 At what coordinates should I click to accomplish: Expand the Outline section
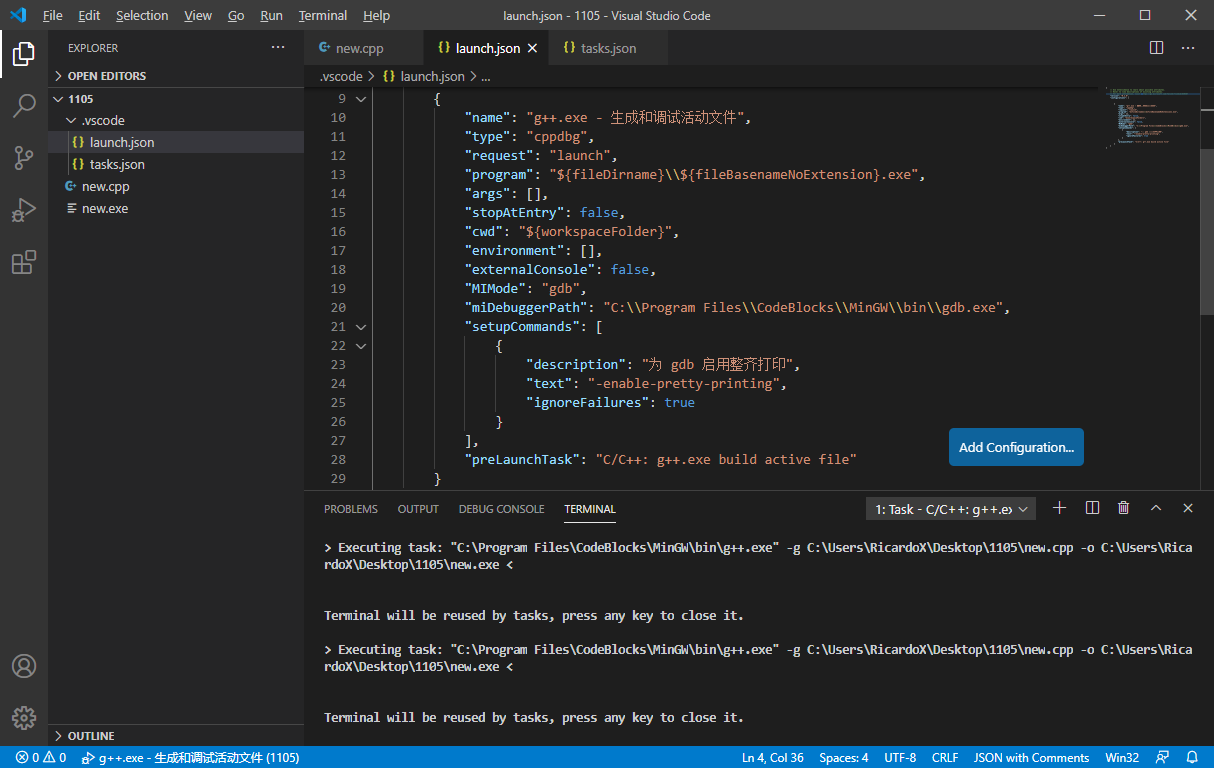[x=90, y=735]
